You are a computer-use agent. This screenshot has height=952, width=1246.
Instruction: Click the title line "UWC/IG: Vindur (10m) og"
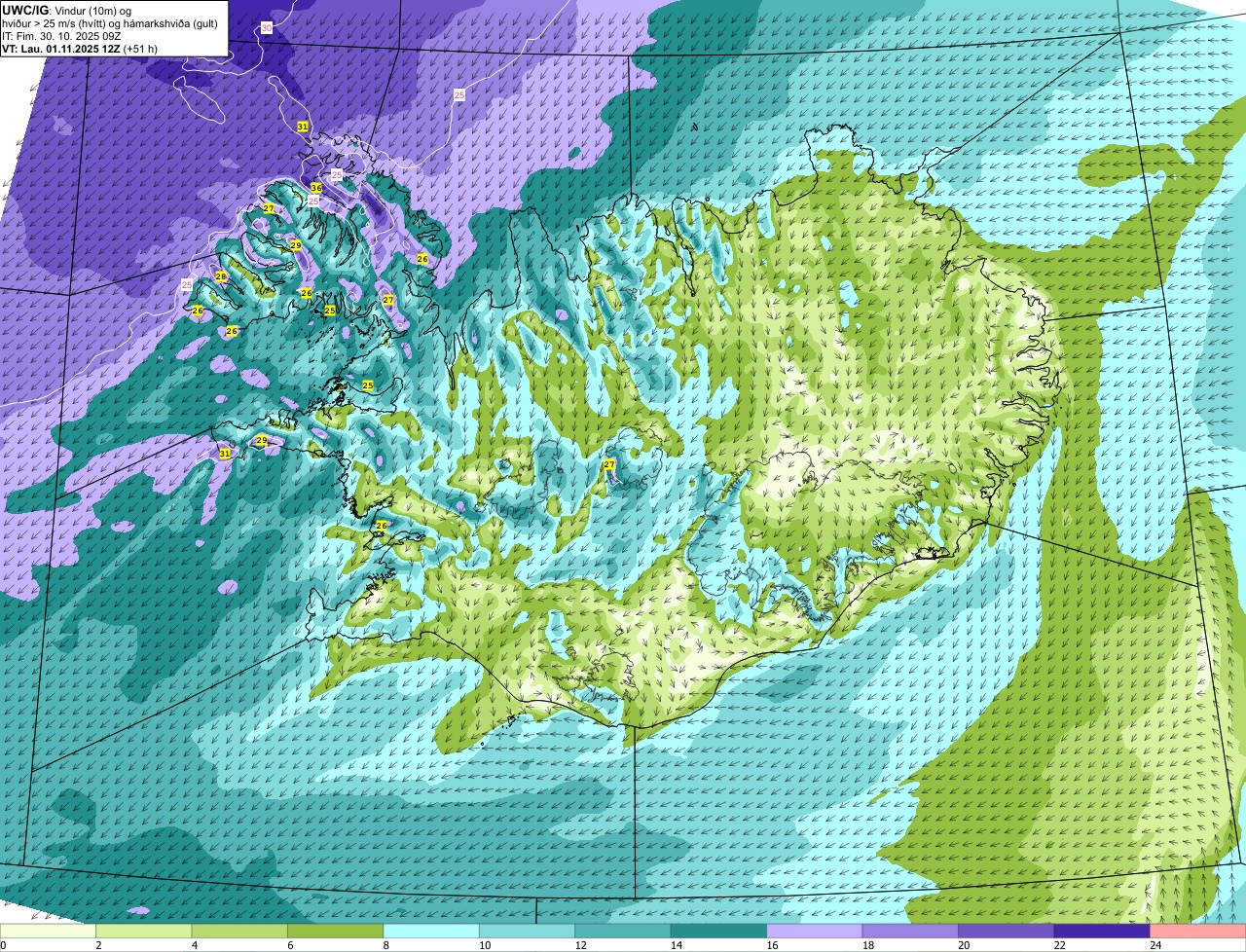[x=66, y=10]
